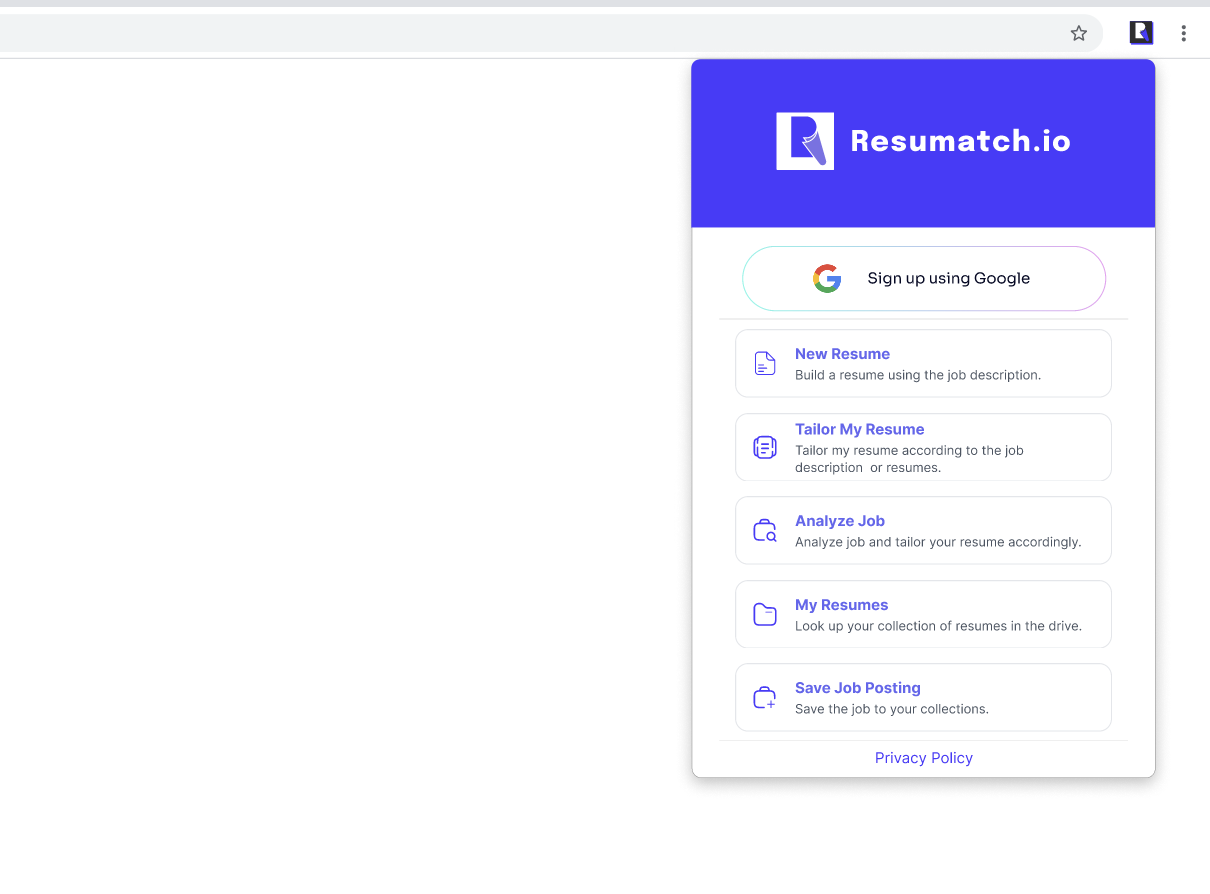Viewport: 1210px width, 894px height.
Task: Click the Resumatch.io logo in the header
Action: tap(805, 141)
